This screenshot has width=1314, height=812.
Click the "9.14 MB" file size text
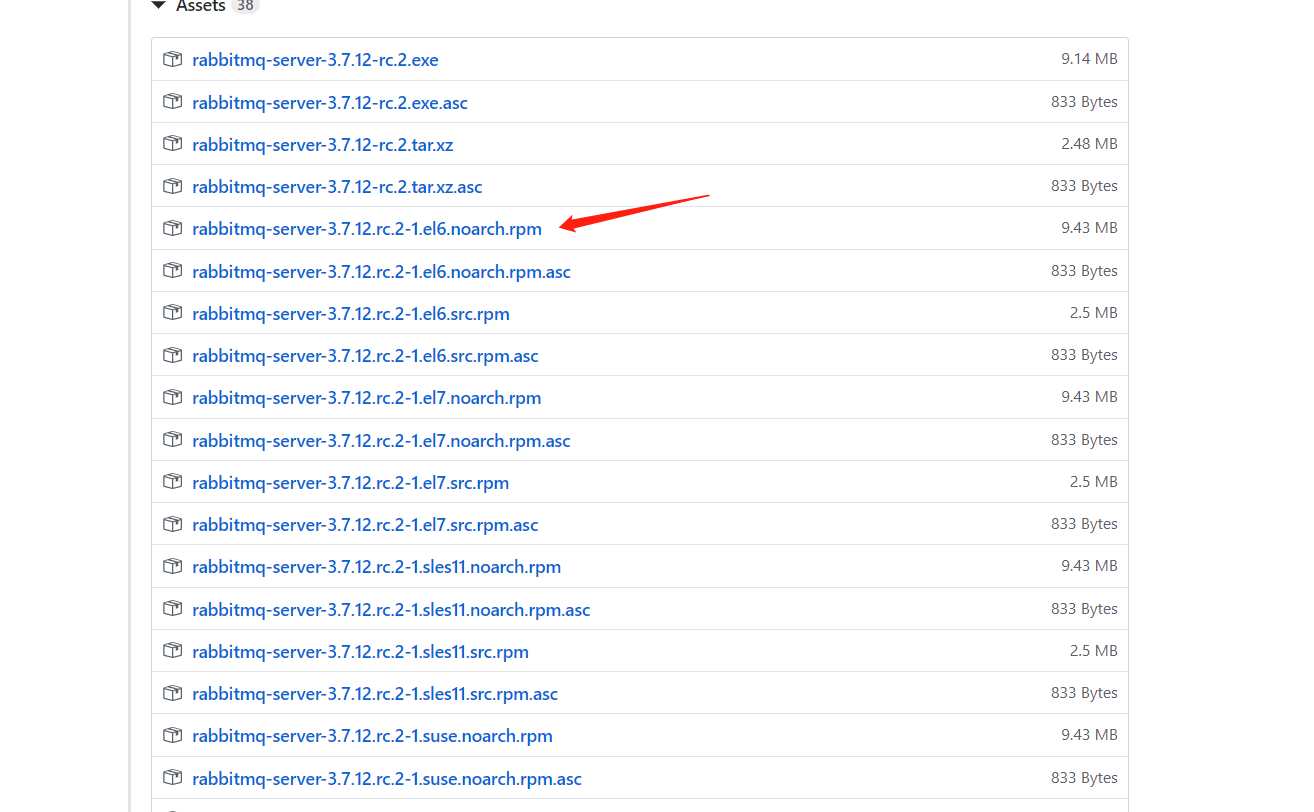[x=1089, y=59]
